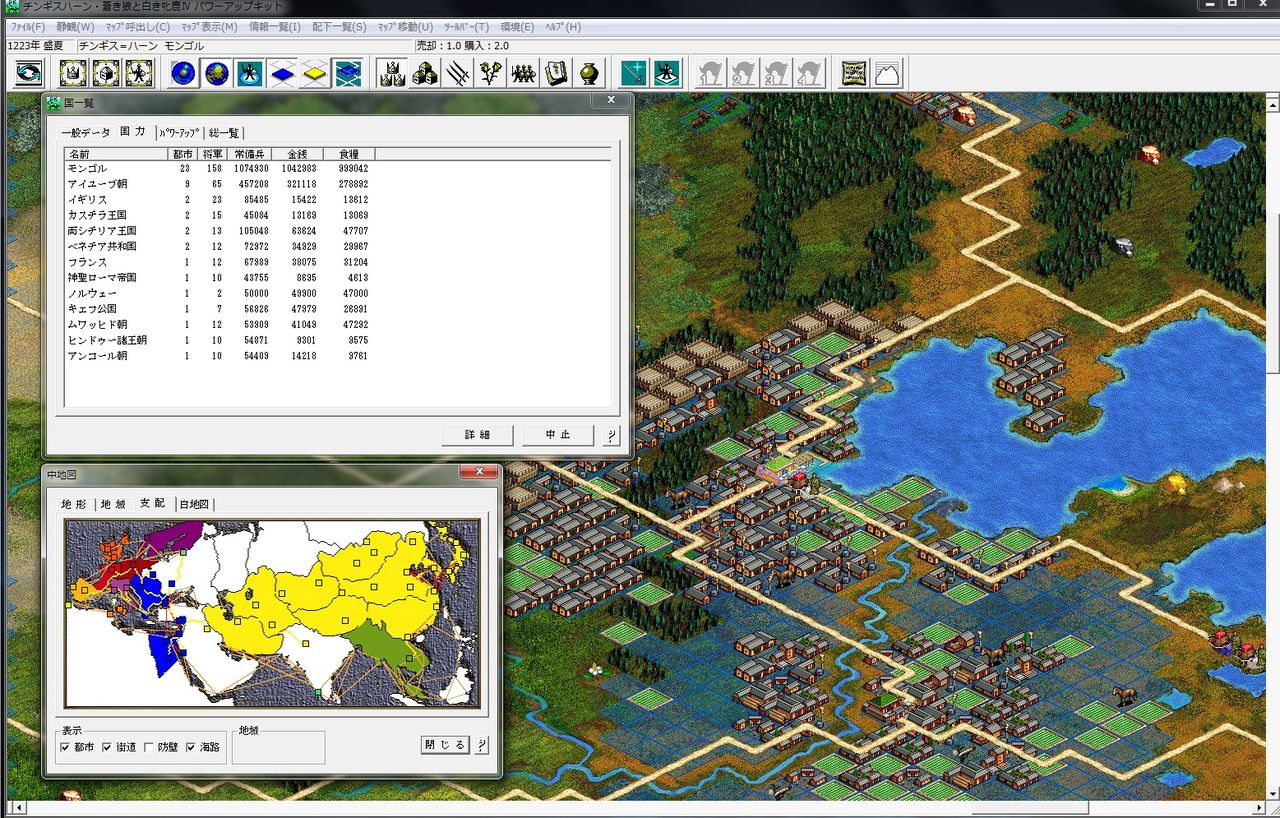Click the grayed horse number 4 icon
The height and width of the screenshot is (818, 1280).
click(x=809, y=73)
